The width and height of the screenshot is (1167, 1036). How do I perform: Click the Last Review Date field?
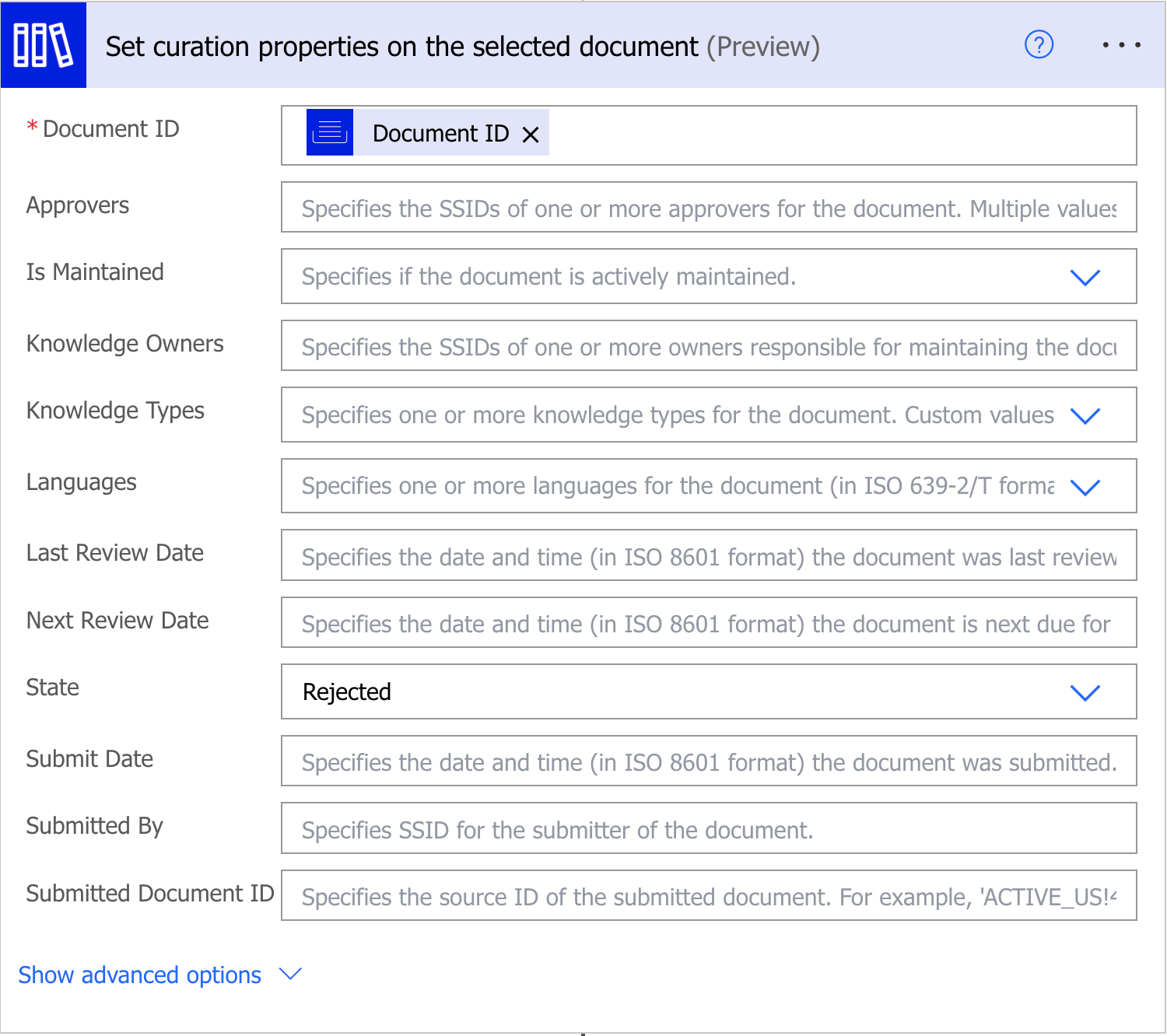(x=708, y=556)
